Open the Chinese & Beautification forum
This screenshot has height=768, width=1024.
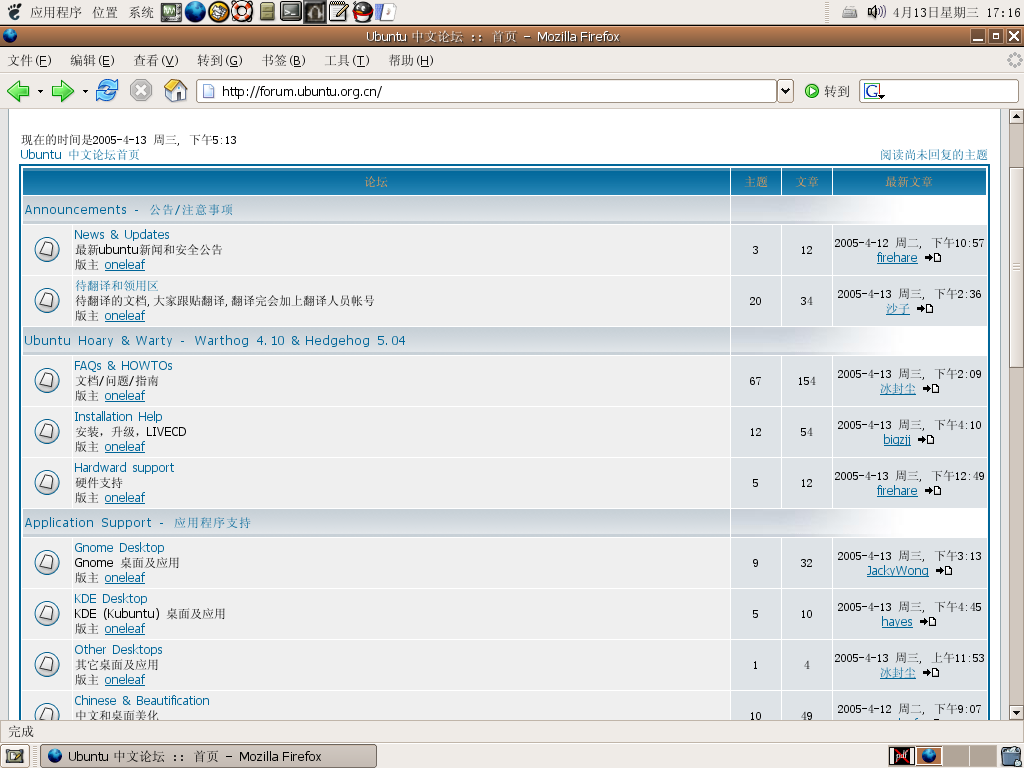tap(142, 700)
